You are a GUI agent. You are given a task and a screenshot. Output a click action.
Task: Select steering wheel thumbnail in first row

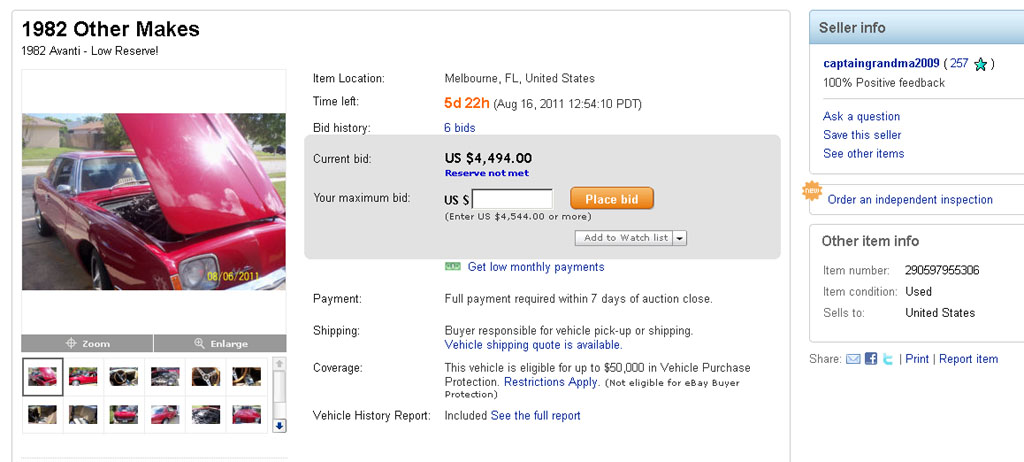pos(206,377)
